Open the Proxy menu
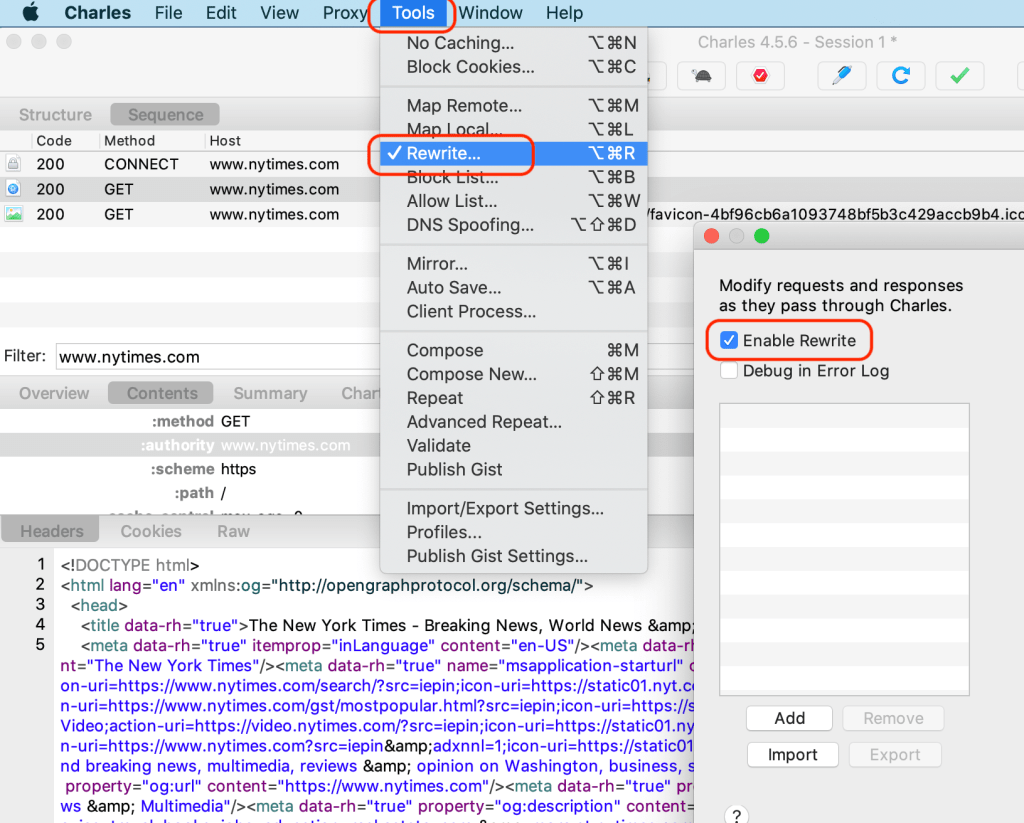Viewport: 1024px width, 823px height. (x=345, y=13)
